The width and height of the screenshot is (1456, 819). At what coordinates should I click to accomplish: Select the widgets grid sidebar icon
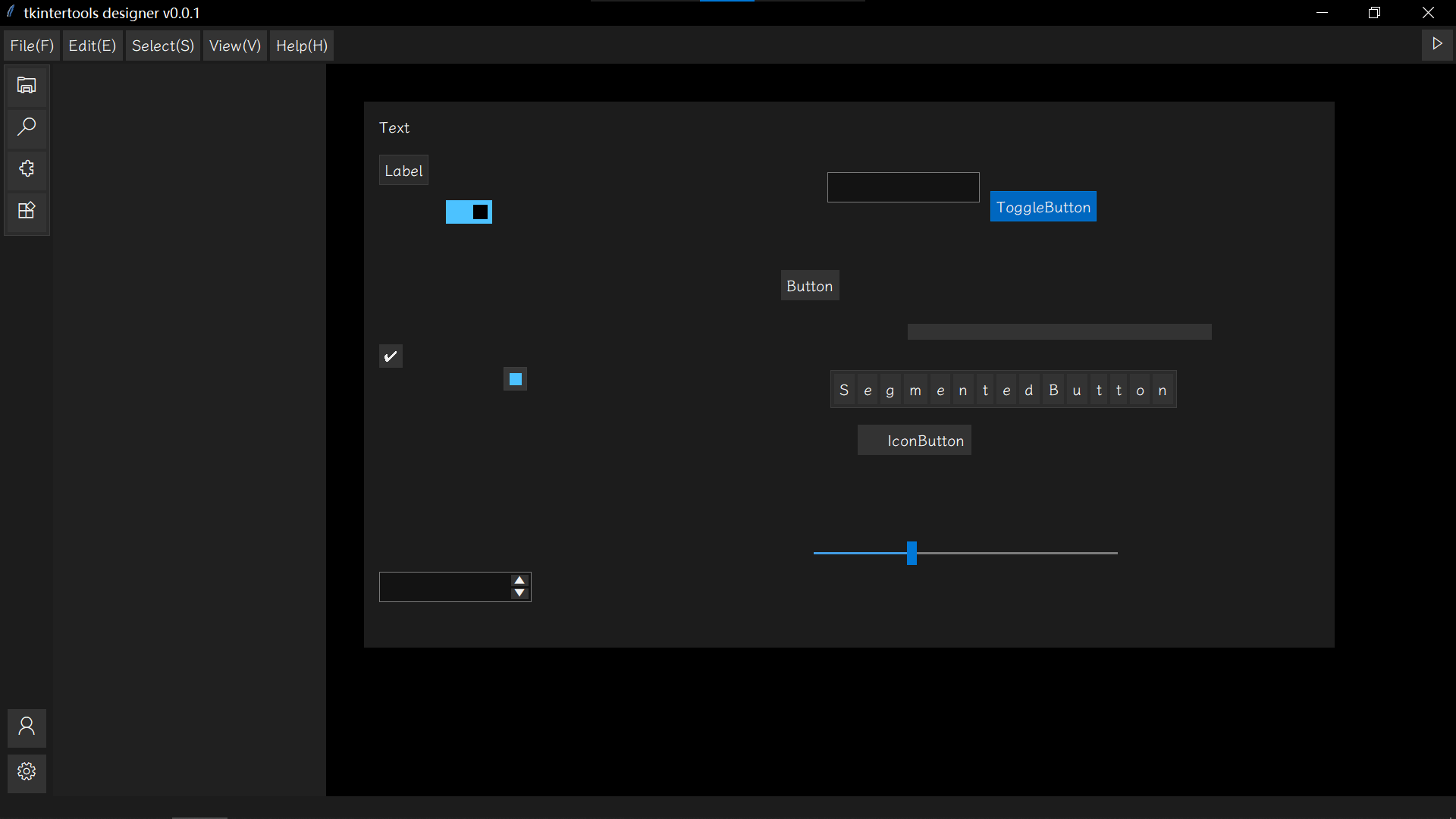pyautogui.click(x=27, y=210)
